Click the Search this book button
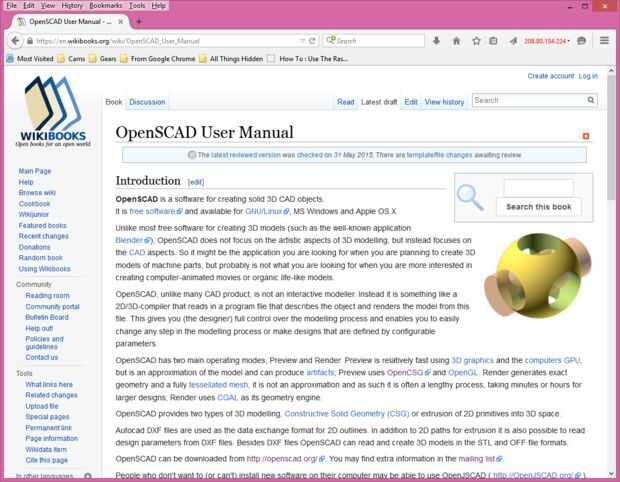Screen dimensions: 620x482 [539, 207]
